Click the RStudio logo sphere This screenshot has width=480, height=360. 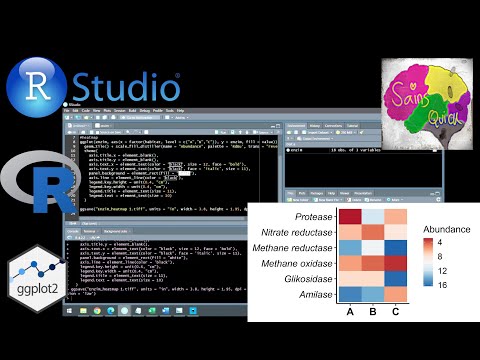pos(36,87)
